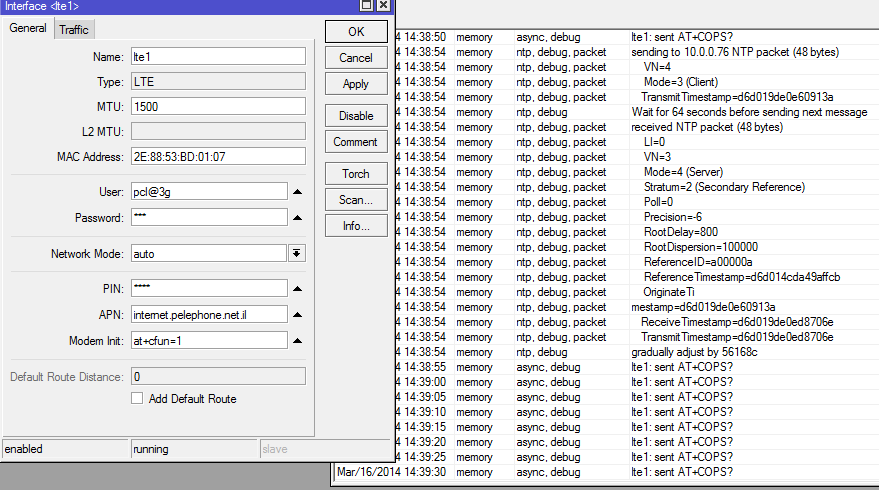879x490 pixels.
Task: Click the L2 MTU field
Action: click(x=219, y=132)
